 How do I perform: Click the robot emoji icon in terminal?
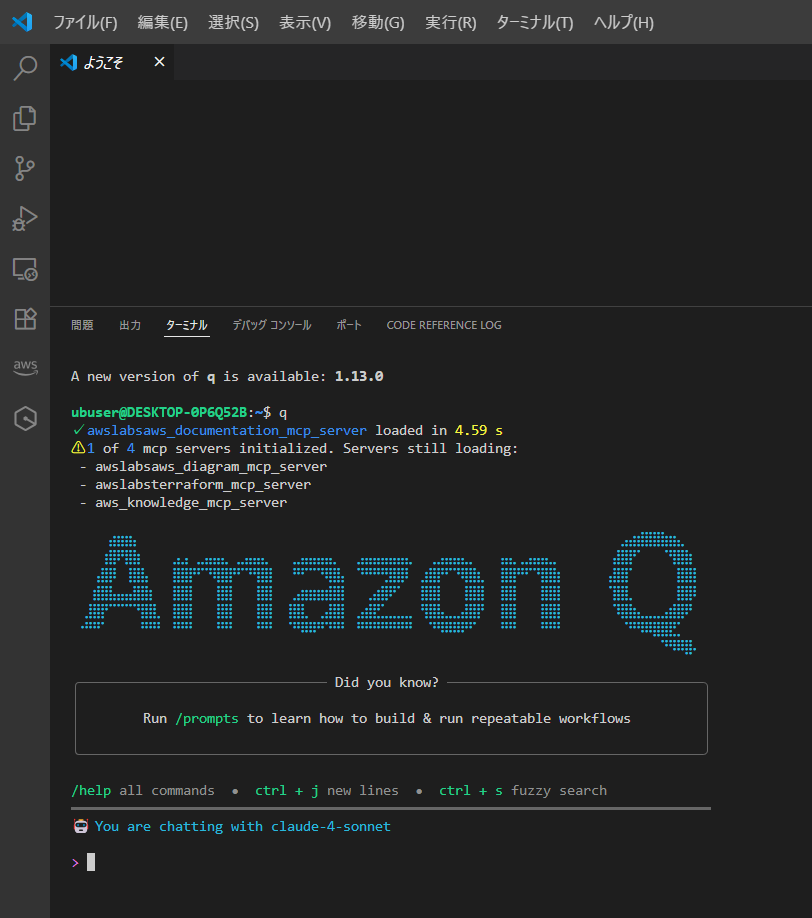click(81, 826)
